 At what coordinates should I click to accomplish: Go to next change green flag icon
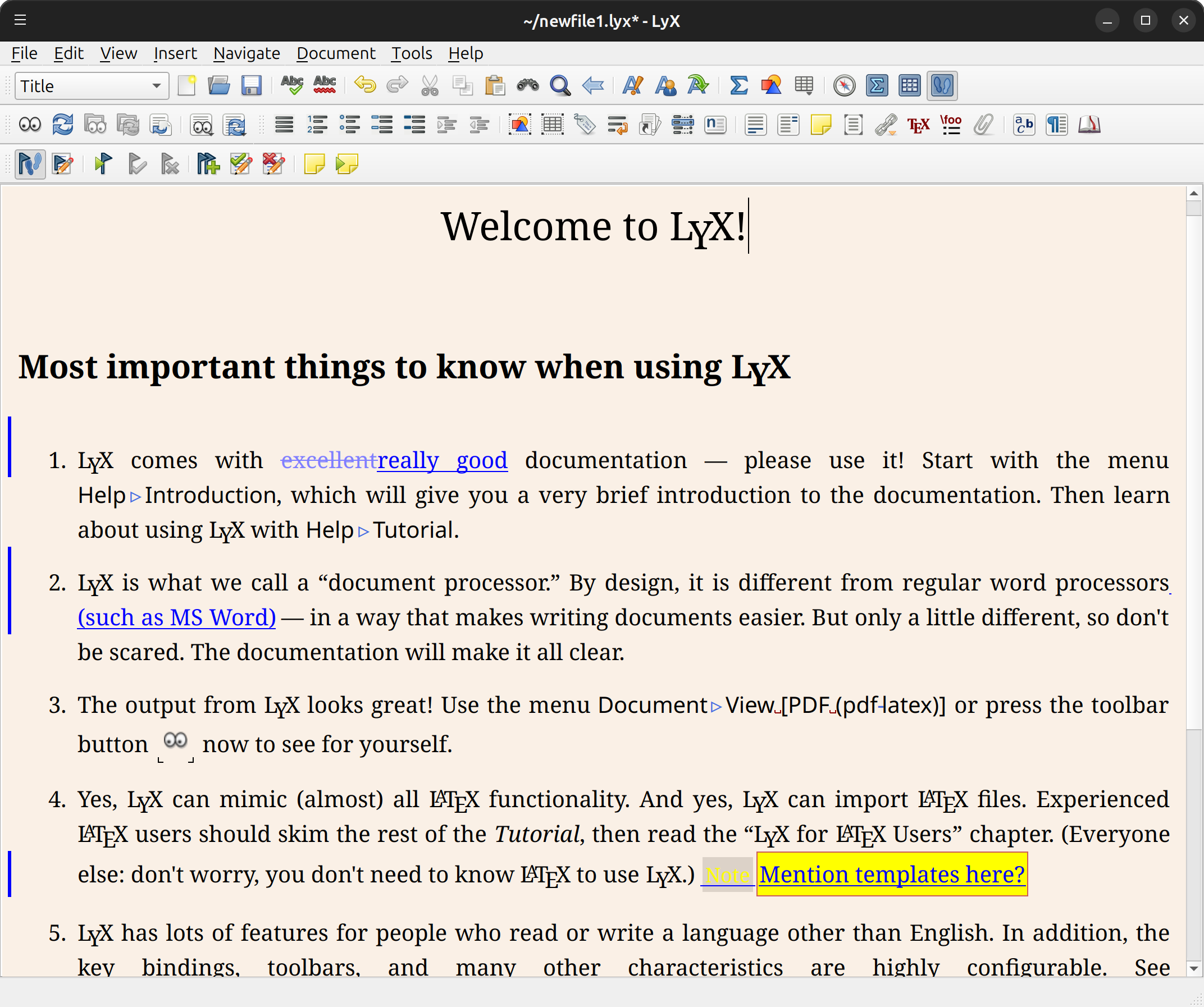(103, 164)
